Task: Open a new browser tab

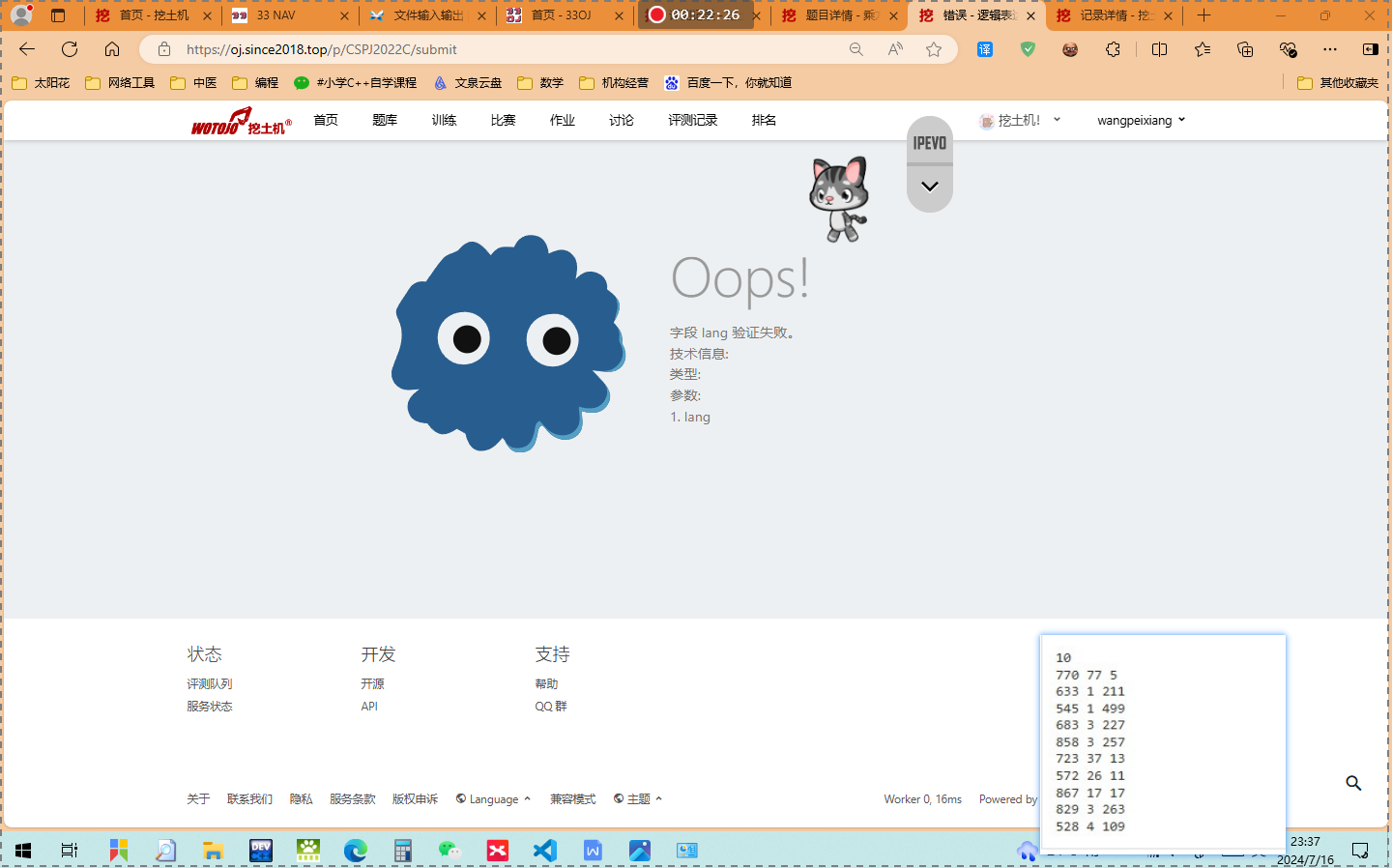Action: tap(1203, 15)
